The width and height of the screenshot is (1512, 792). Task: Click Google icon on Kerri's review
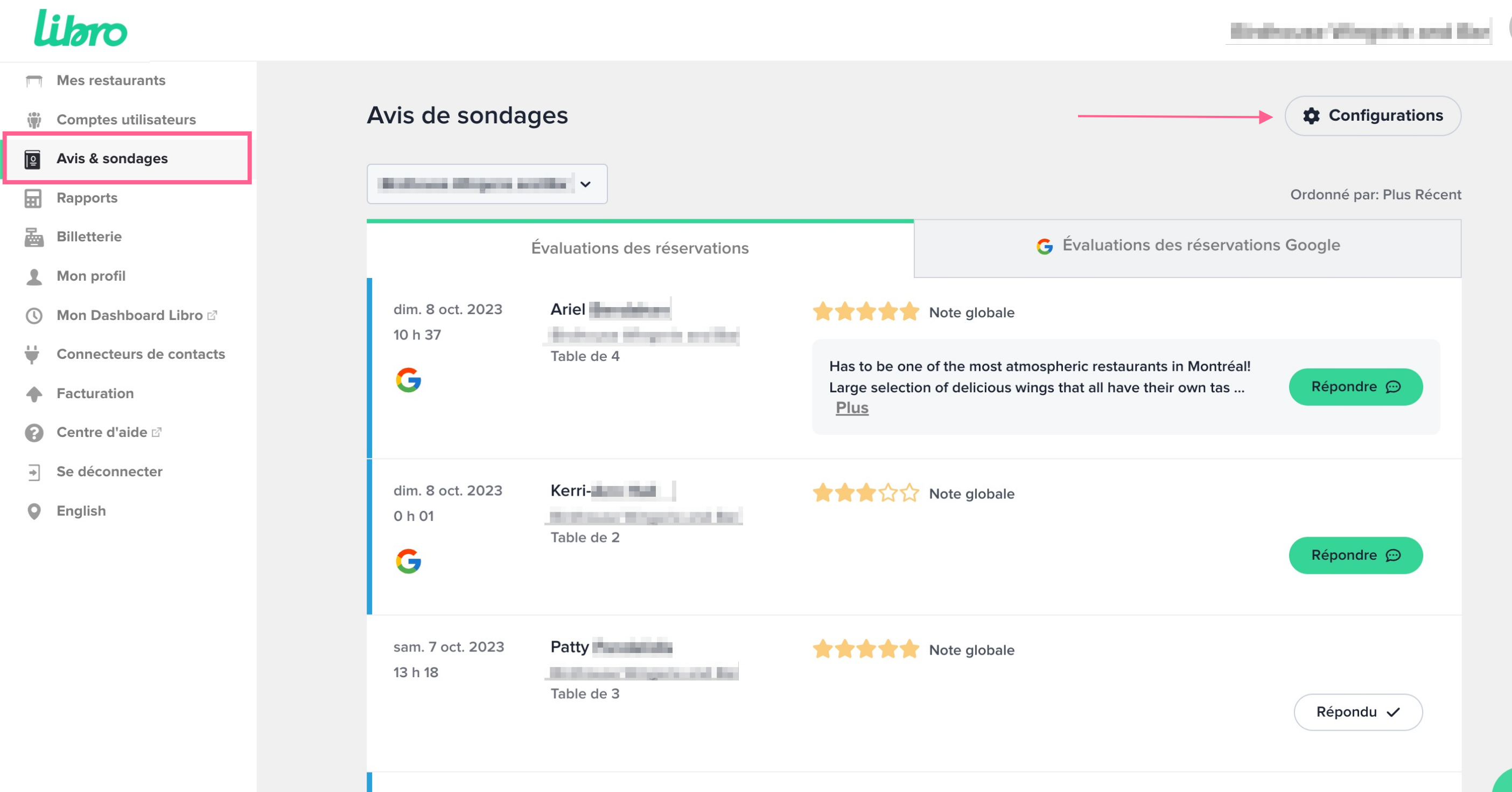pos(408,561)
